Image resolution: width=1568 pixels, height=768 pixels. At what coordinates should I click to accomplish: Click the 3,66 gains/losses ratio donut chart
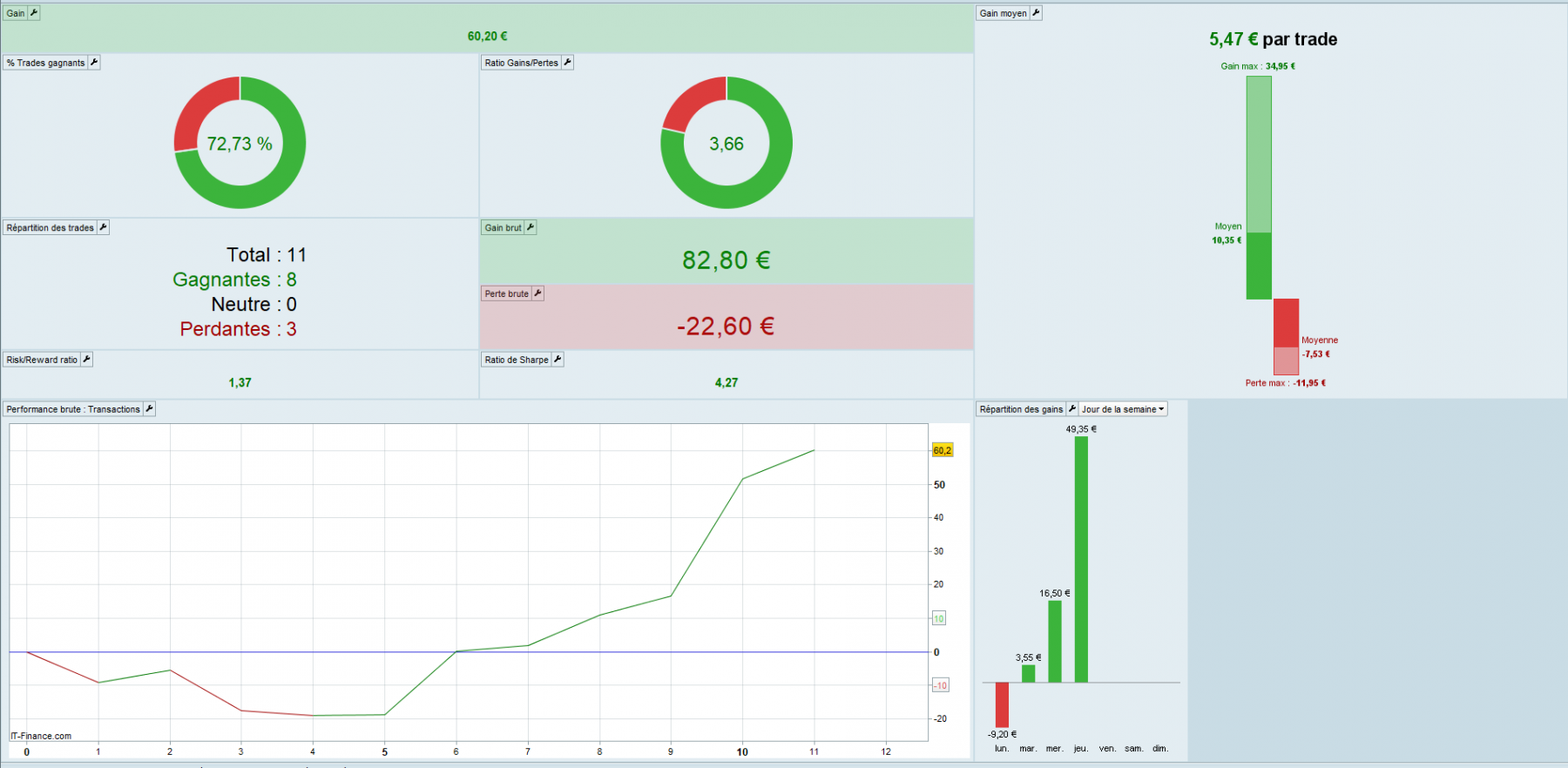tap(727, 143)
